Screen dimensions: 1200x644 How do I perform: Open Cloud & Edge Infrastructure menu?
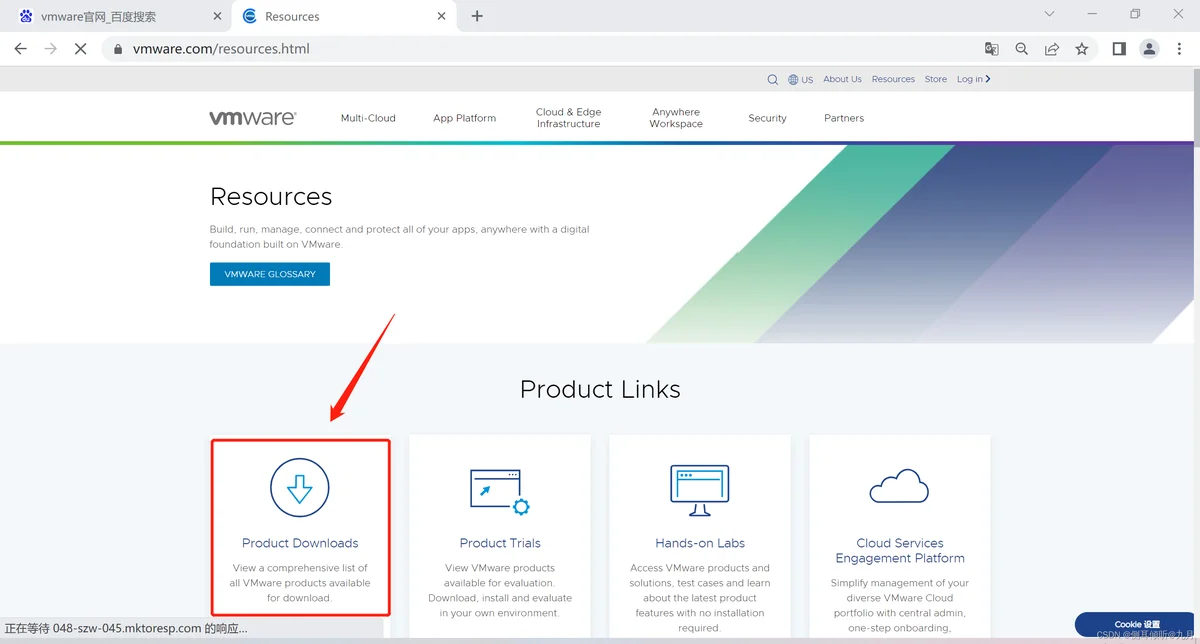tap(568, 118)
